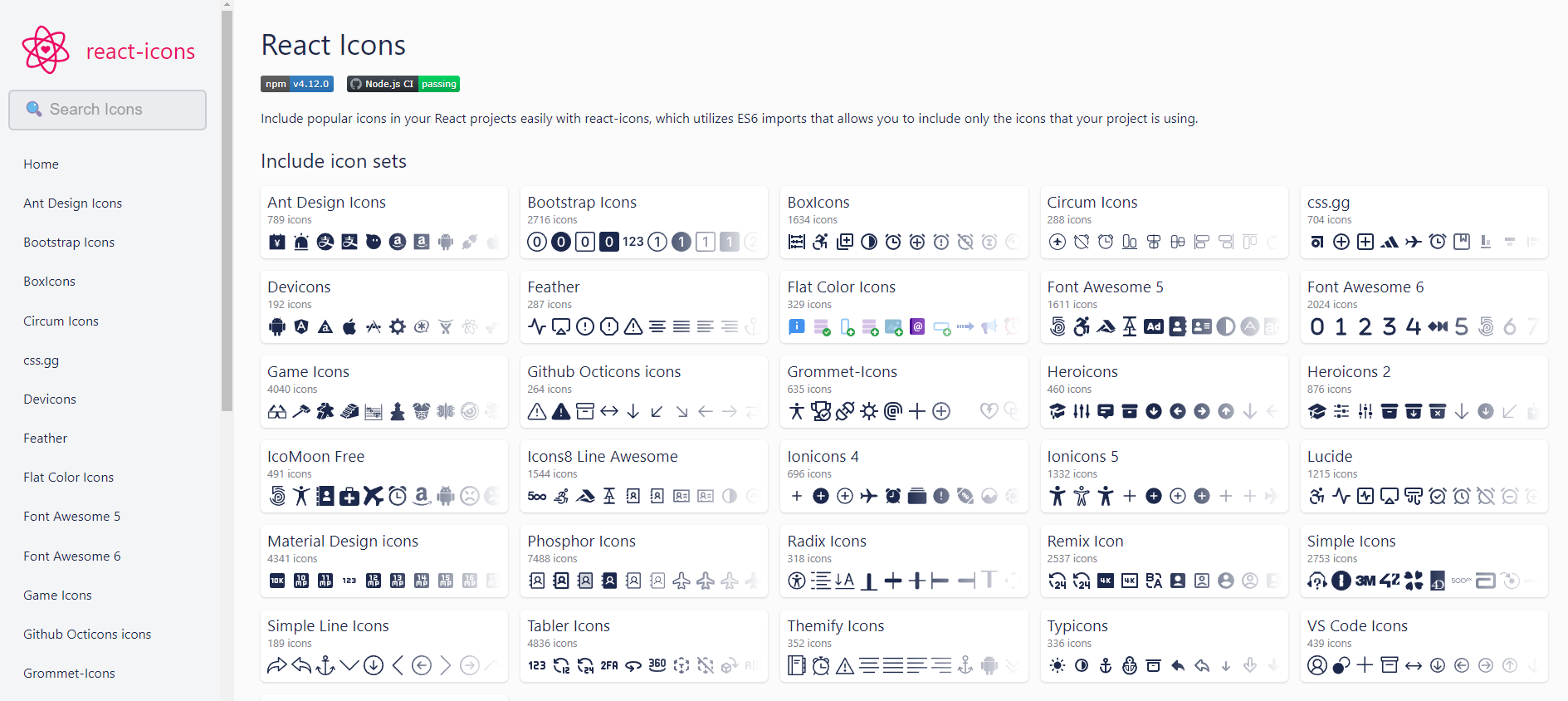
Task: Click the filled alert triangle in Github Octicons card
Action: point(561,411)
